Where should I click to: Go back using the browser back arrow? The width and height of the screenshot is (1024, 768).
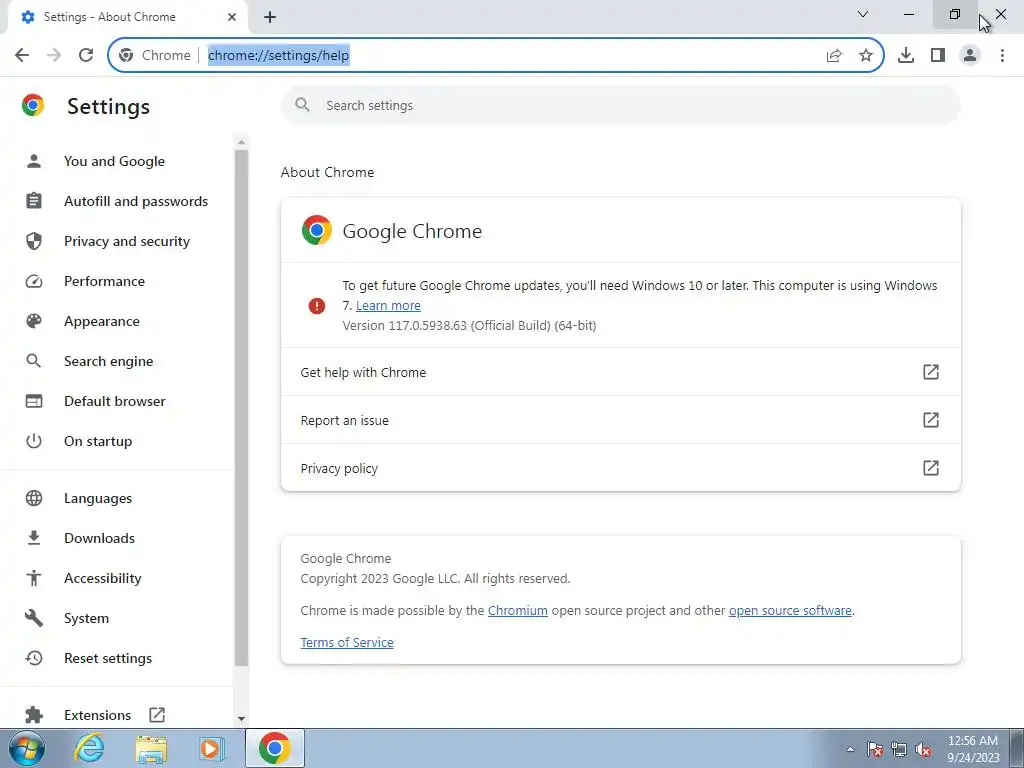[x=22, y=55]
